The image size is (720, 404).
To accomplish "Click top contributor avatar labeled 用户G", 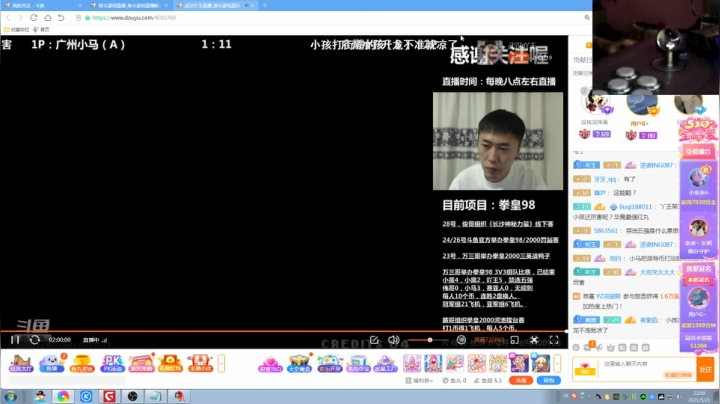I will click(641, 104).
